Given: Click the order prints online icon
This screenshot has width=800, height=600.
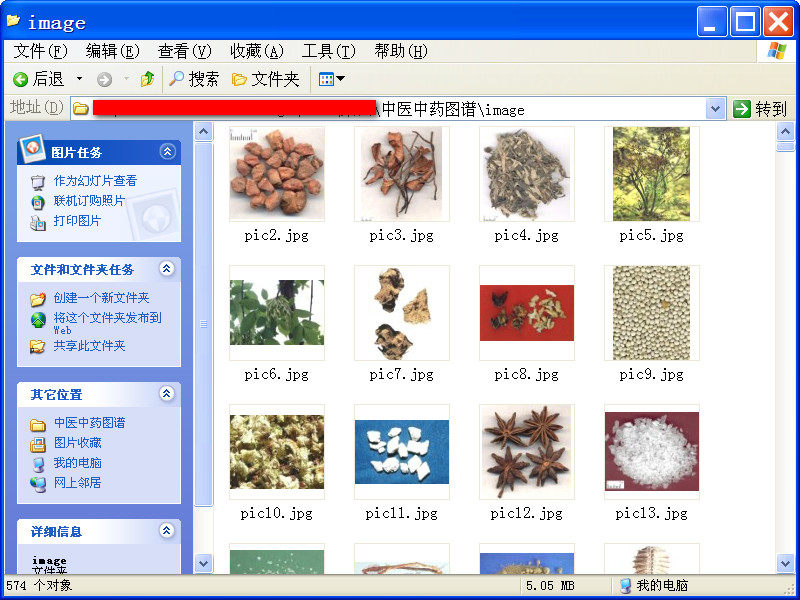Looking at the screenshot, I should pyautogui.click(x=38, y=203).
